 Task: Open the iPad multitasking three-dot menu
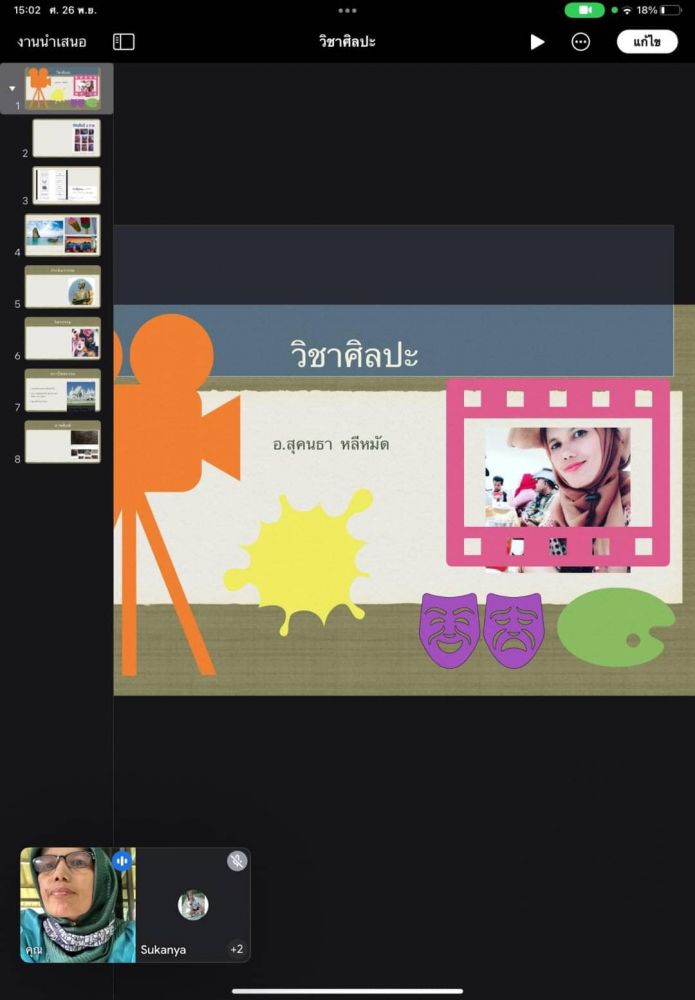click(x=347, y=10)
